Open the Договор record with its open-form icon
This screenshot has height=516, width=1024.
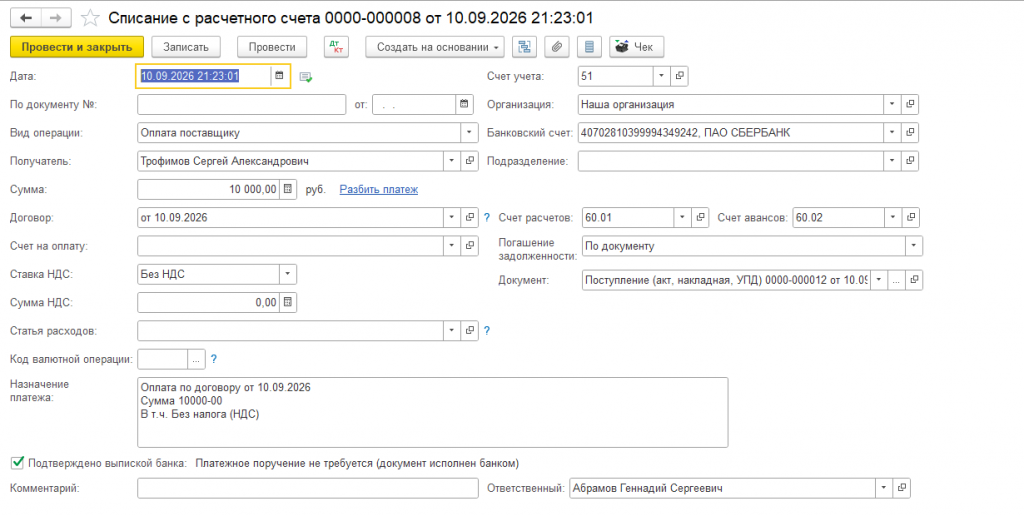point(470,218)
